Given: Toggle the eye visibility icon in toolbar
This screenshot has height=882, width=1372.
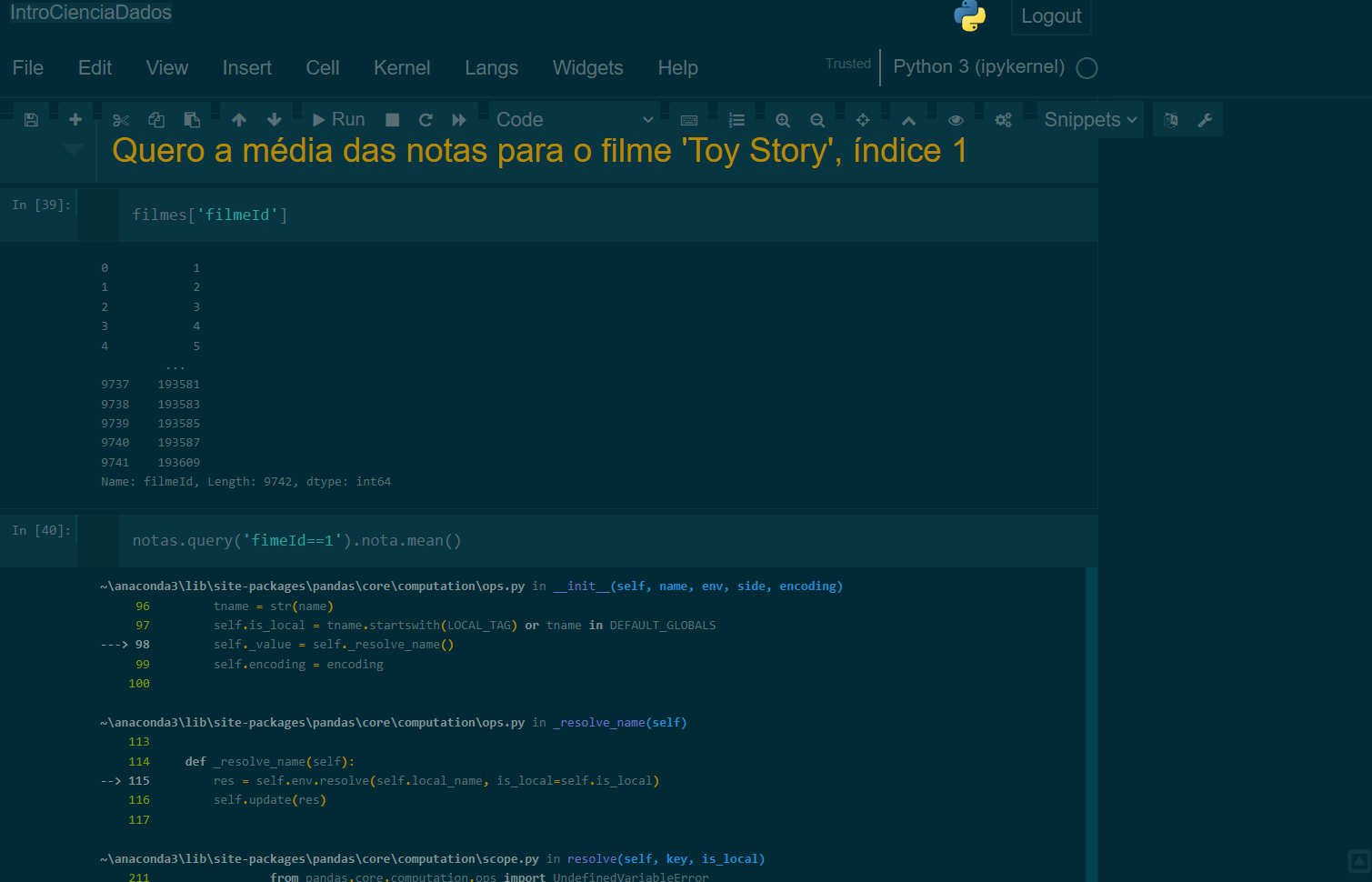Looking at the screenshot, I should [x=956, y=120].
